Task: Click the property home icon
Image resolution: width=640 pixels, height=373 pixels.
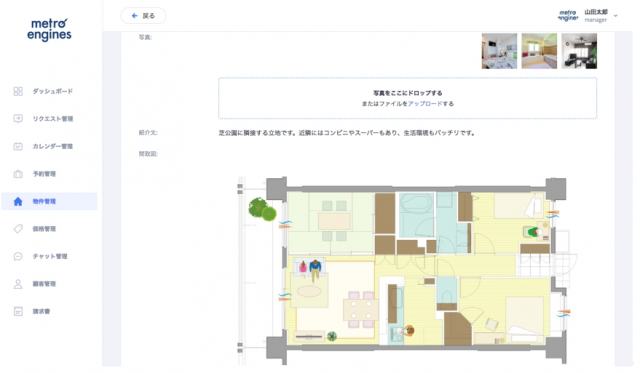Action: 18,201
